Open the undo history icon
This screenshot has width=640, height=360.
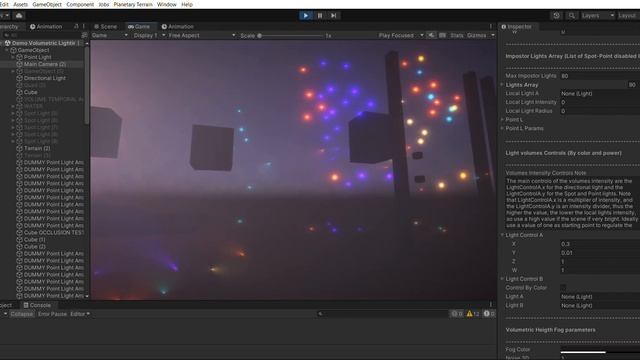coord(556,16)
